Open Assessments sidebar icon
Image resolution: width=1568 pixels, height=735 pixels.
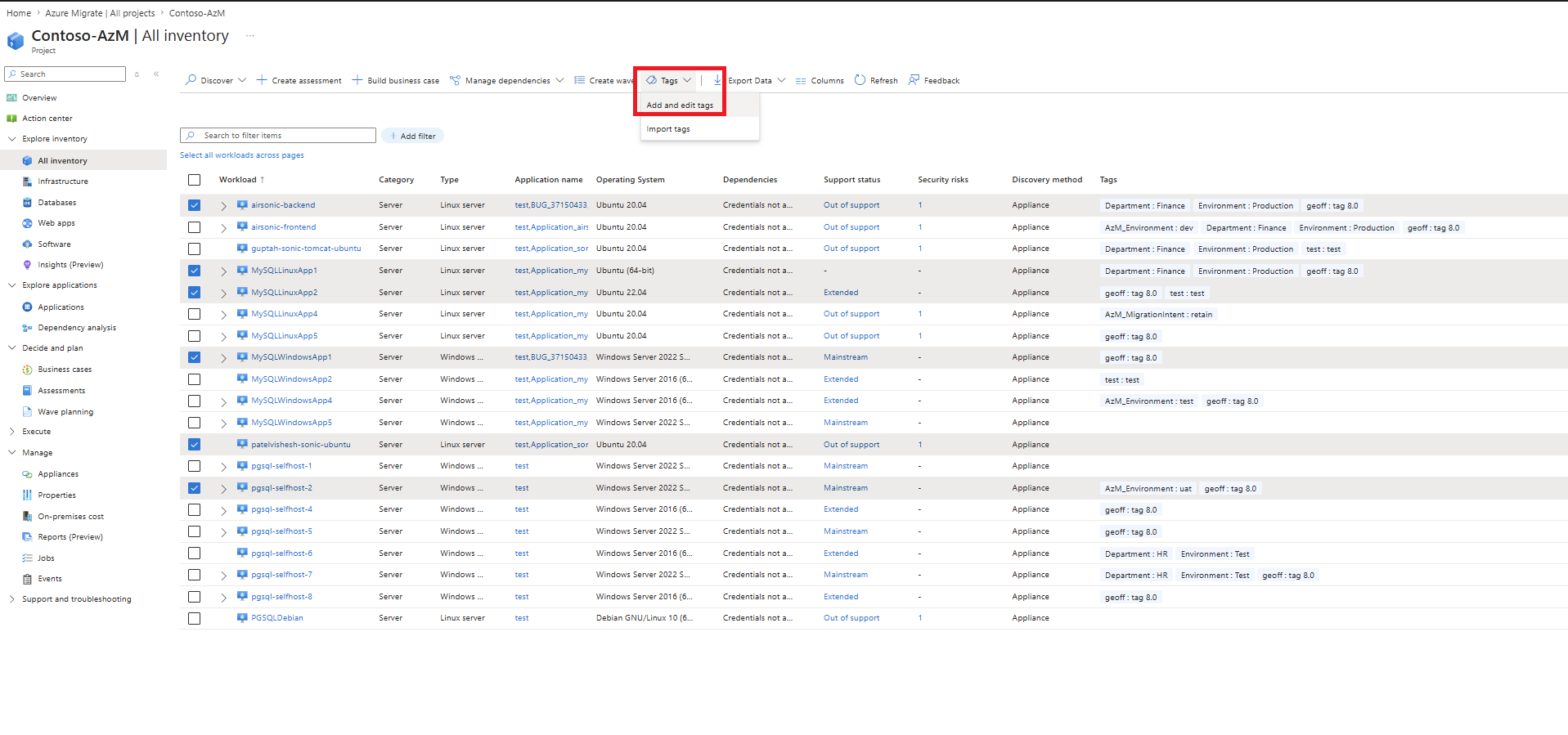27,391
